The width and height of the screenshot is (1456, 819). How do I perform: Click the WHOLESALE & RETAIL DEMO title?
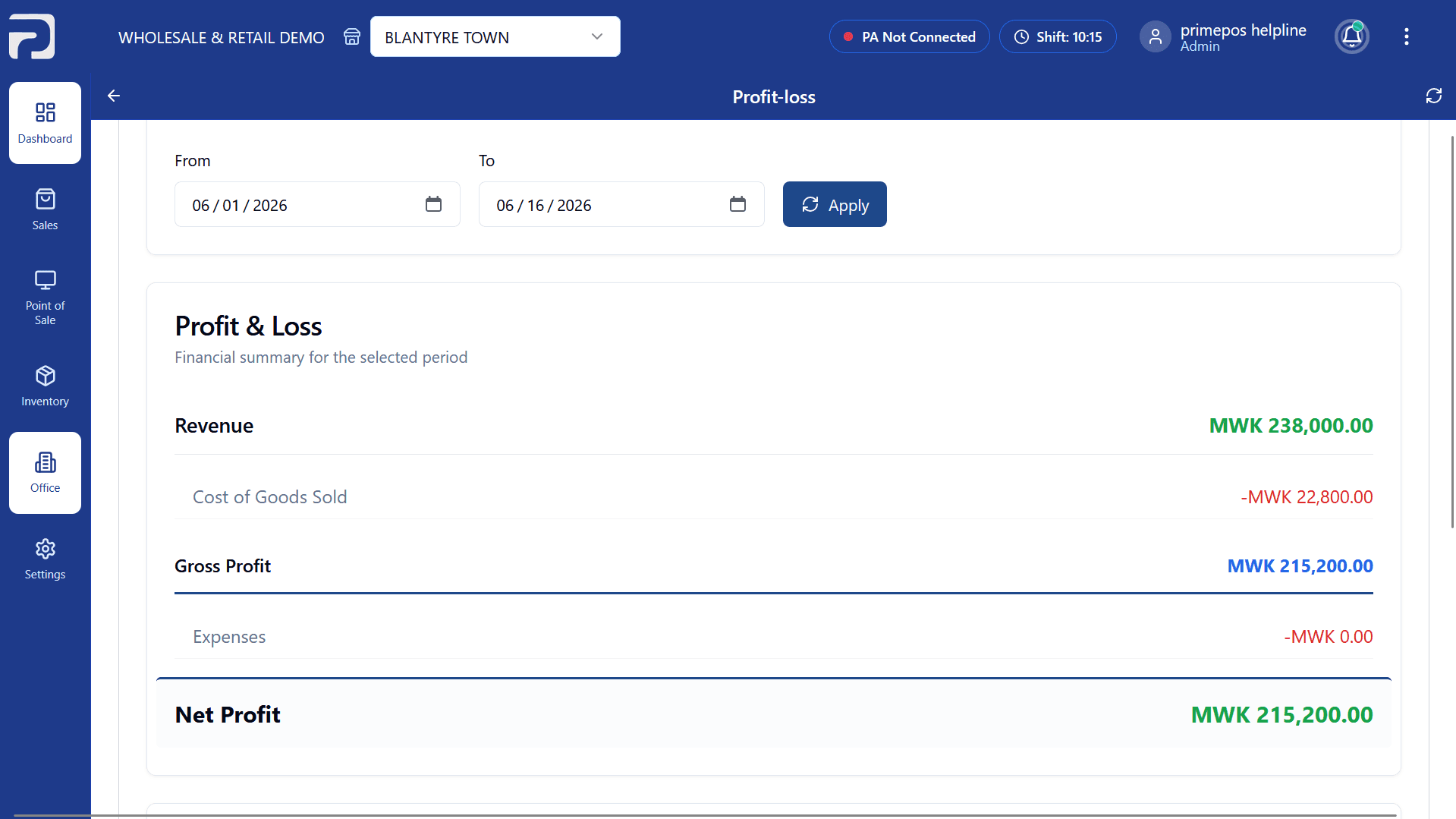(221, 37)
